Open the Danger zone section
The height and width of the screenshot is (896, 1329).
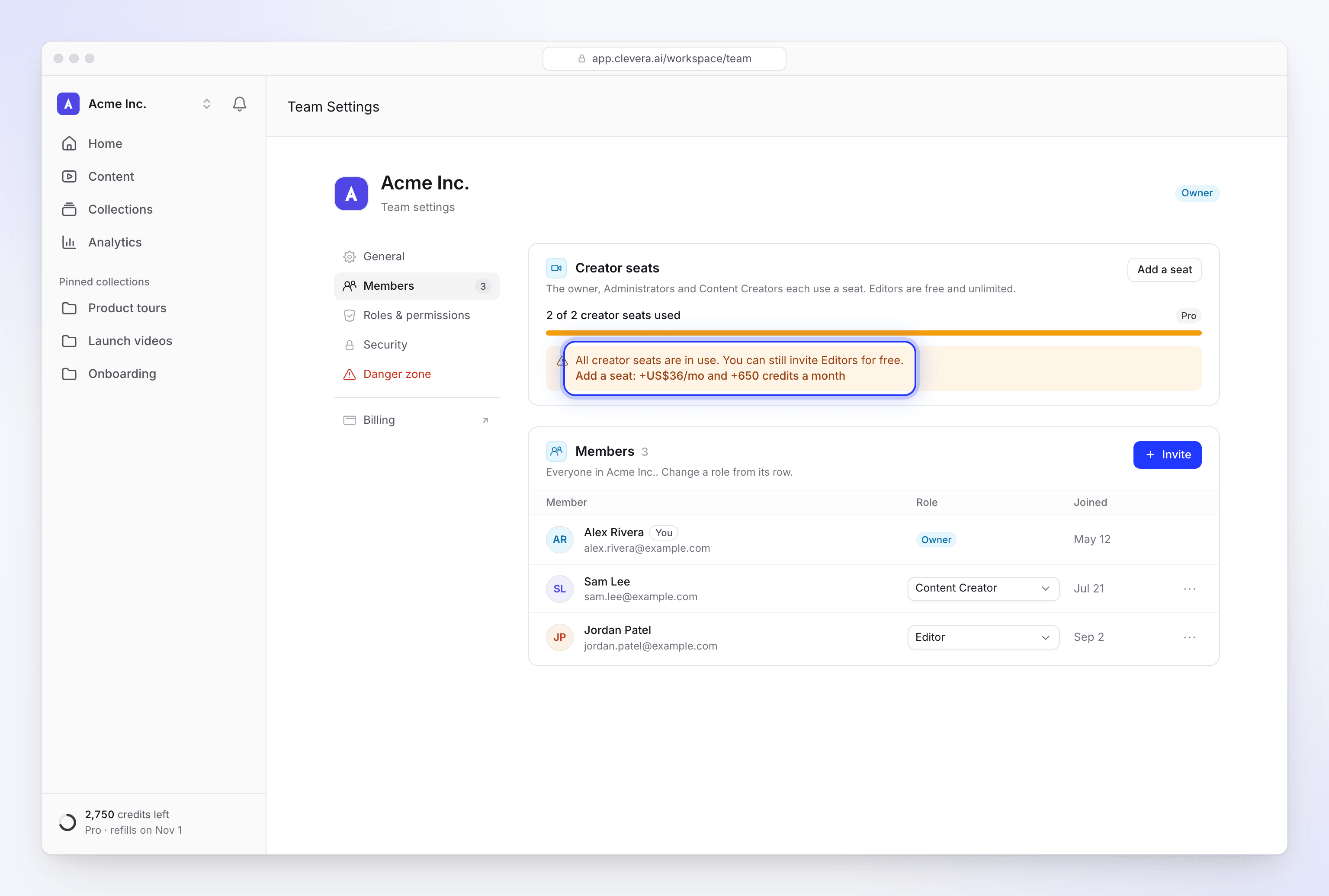[417, 374]
